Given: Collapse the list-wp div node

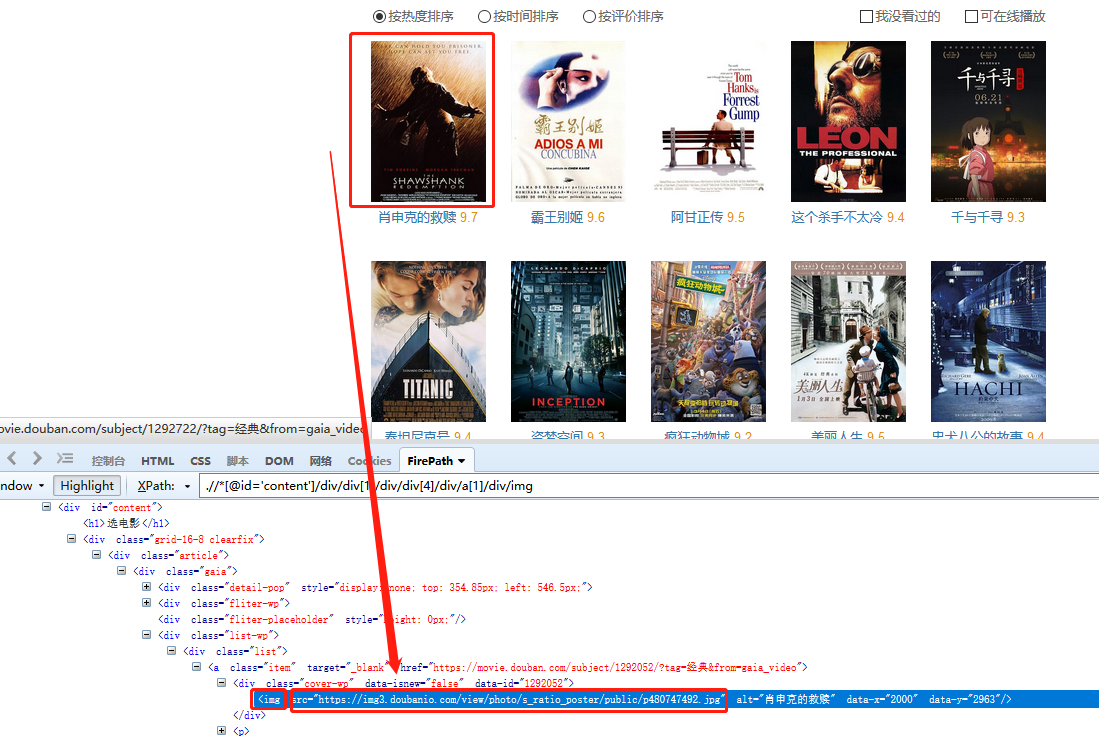Looking at the screenshot, I should point(146,634).
